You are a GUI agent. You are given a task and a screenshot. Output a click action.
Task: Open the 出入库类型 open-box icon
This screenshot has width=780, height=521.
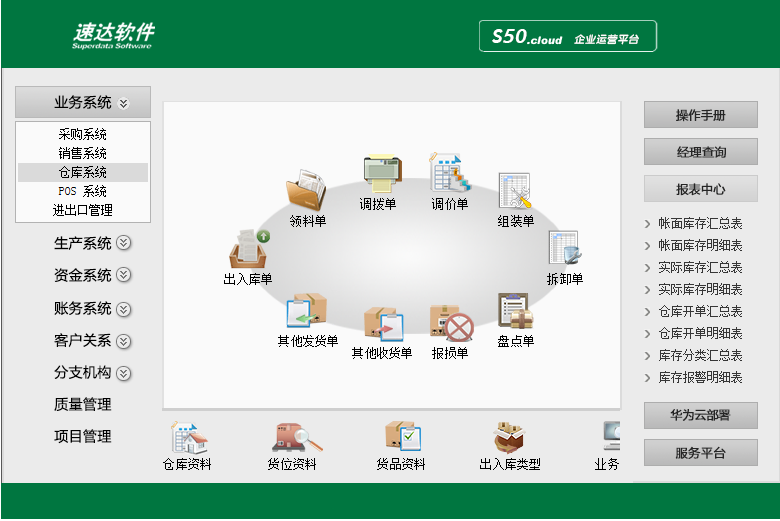tap(509, 438)
